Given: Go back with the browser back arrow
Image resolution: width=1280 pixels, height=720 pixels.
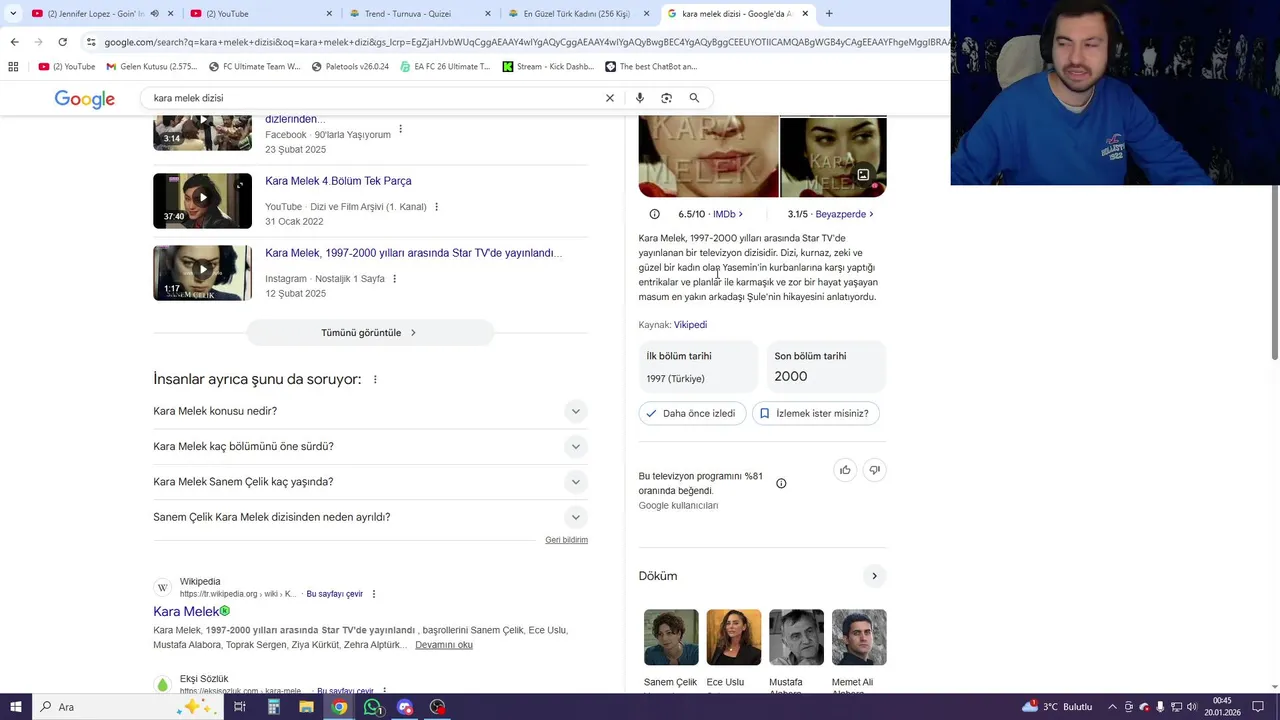Looking at the screenshot, I should pyautogui.click(x=14, y=42).
